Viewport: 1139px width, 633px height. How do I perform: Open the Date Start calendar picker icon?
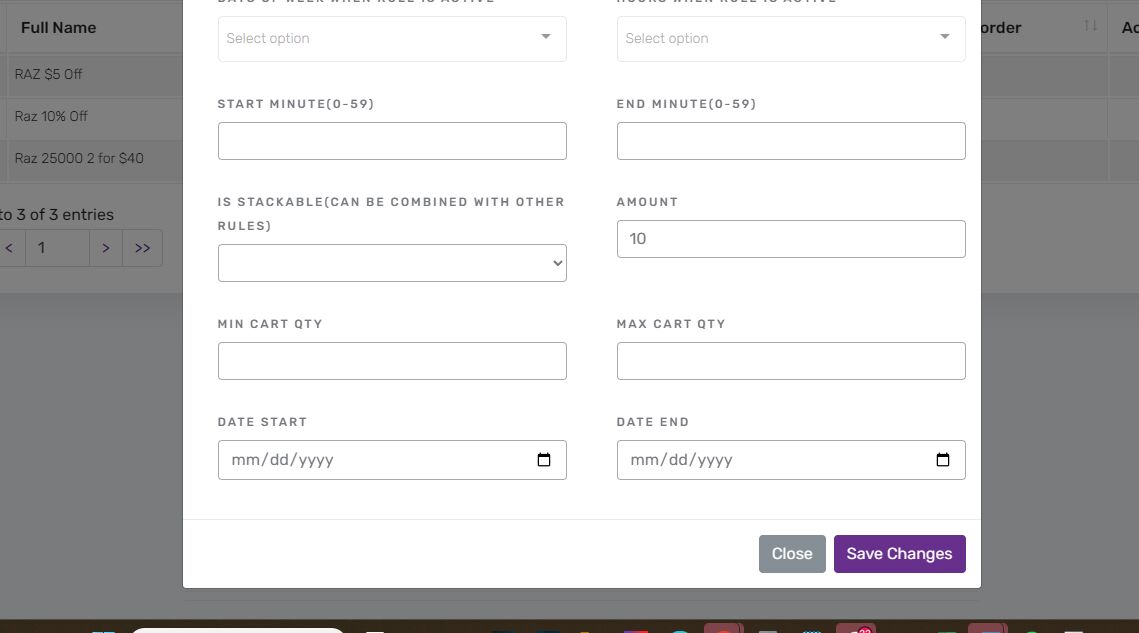coord(543,460)
